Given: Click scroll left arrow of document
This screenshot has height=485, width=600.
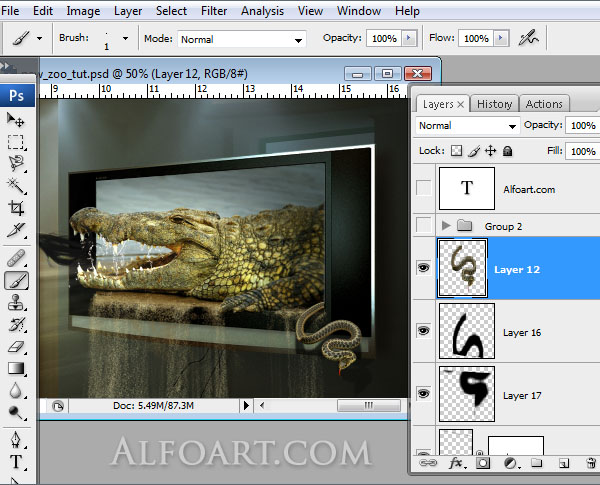Looking at the screenshot, I should [262, 405].
